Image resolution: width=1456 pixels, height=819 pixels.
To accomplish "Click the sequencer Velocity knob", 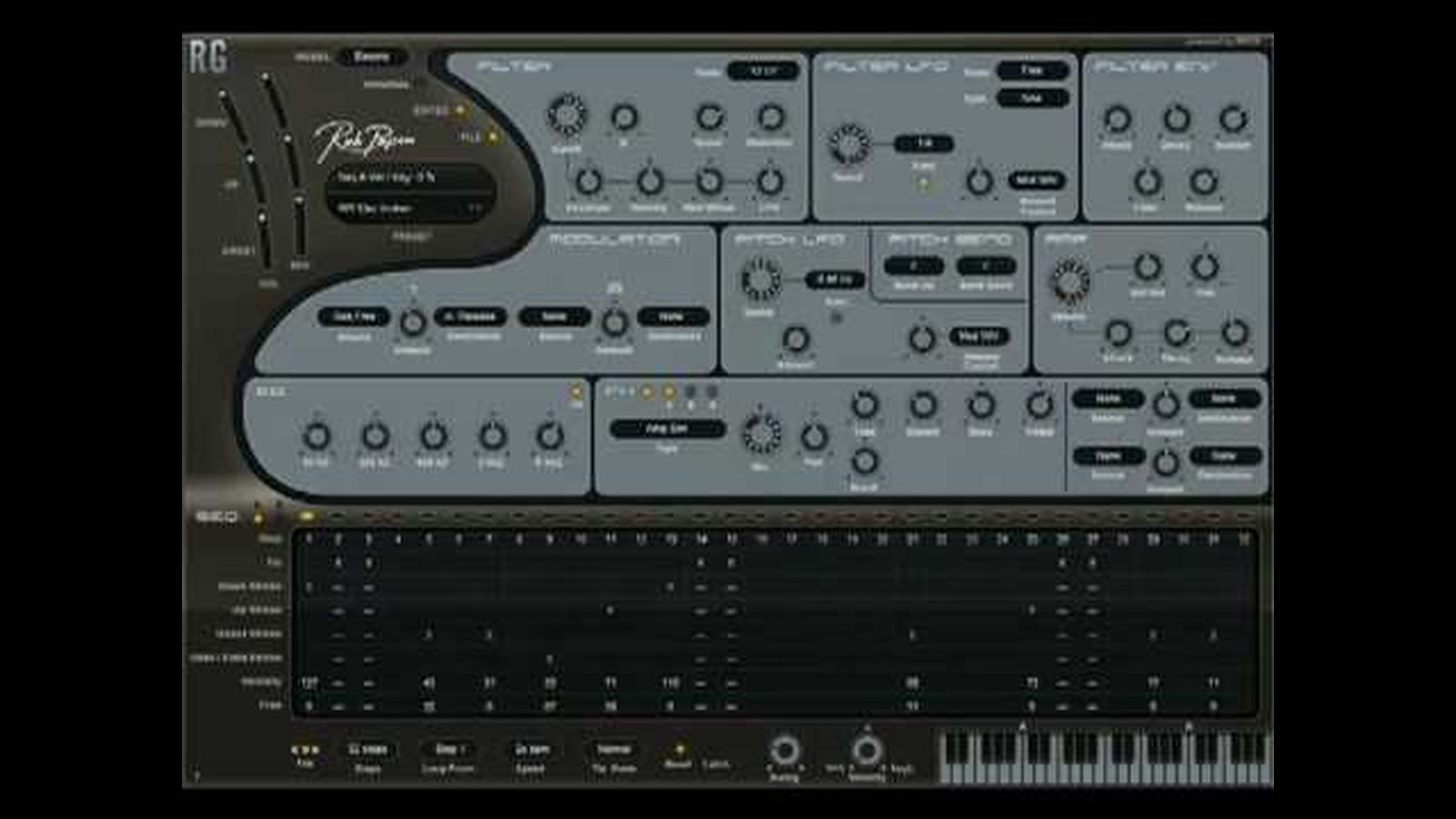I will pos(866,750).
